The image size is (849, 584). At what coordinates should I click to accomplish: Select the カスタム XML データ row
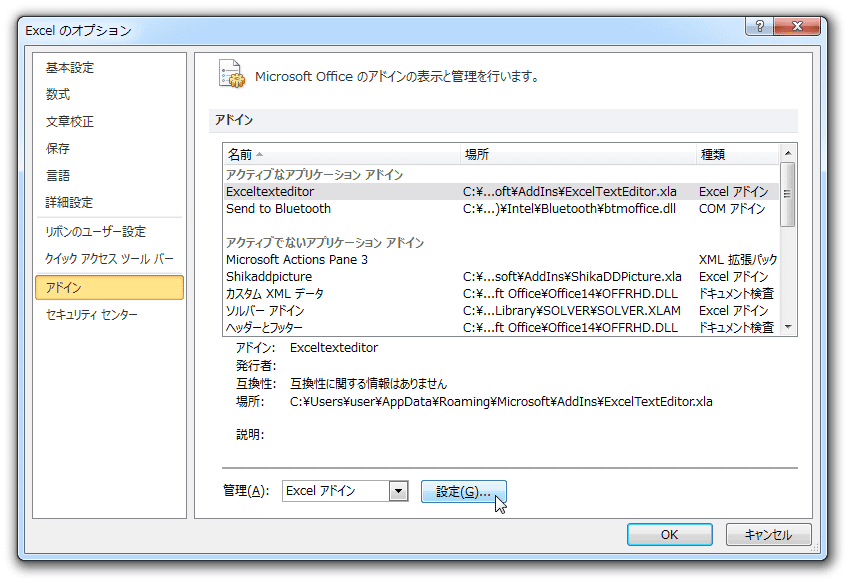pos(501,294)
